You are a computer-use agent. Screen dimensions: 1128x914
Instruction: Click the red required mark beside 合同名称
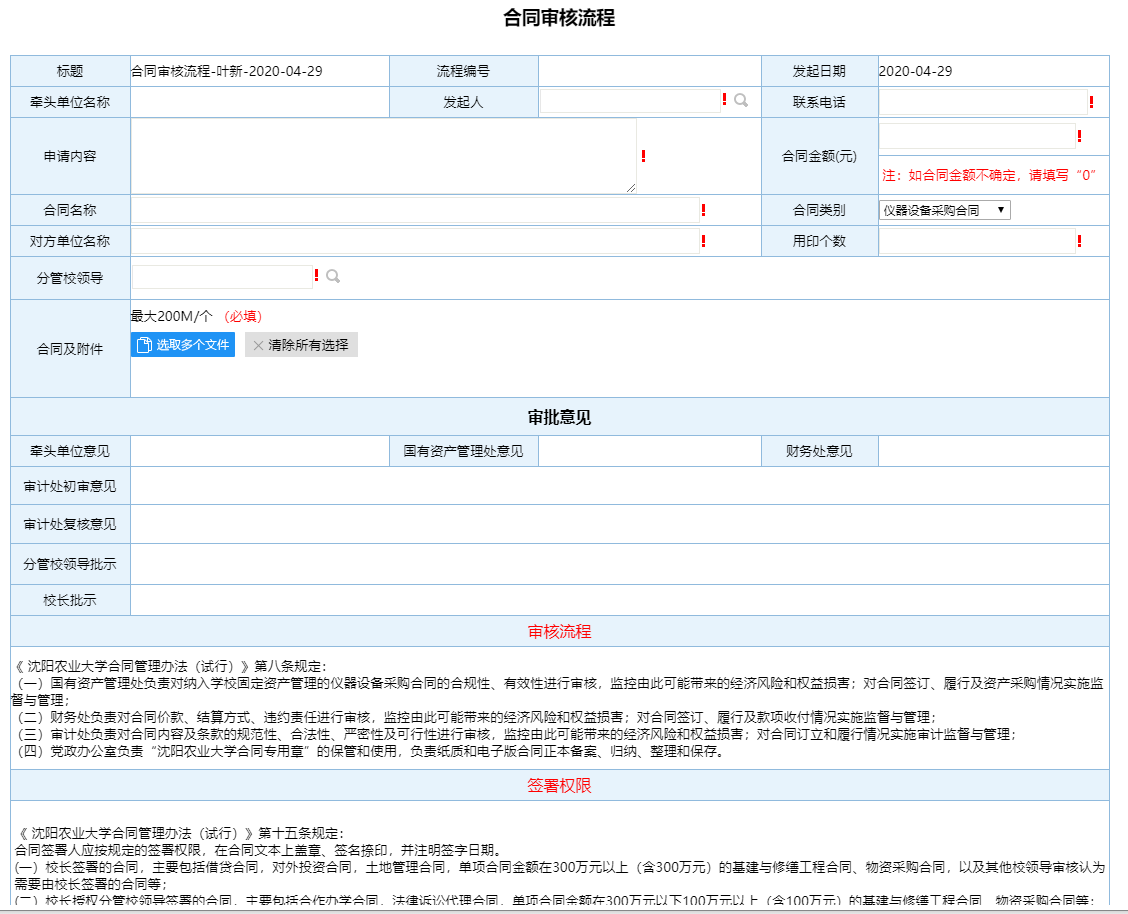coord(703,210)
